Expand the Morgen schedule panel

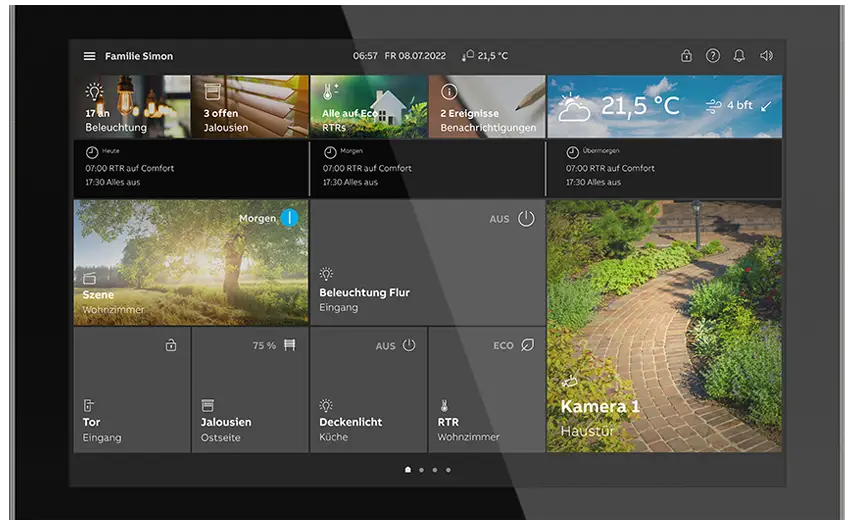pos(427,168)
